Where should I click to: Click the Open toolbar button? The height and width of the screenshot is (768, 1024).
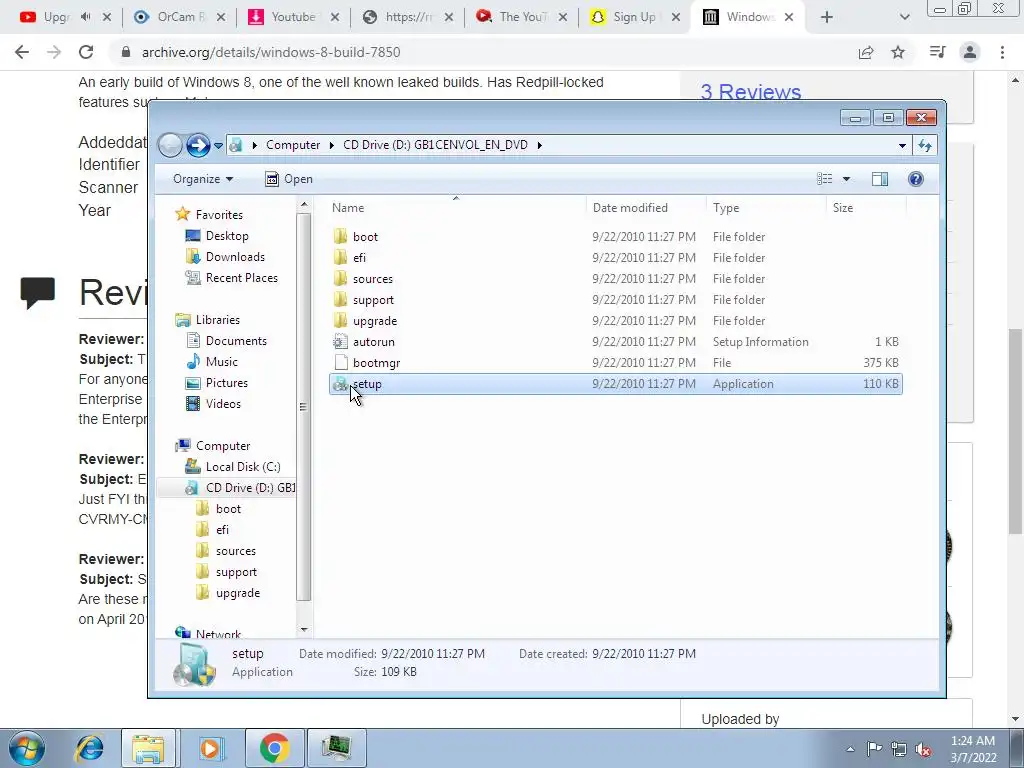(289, 179)
